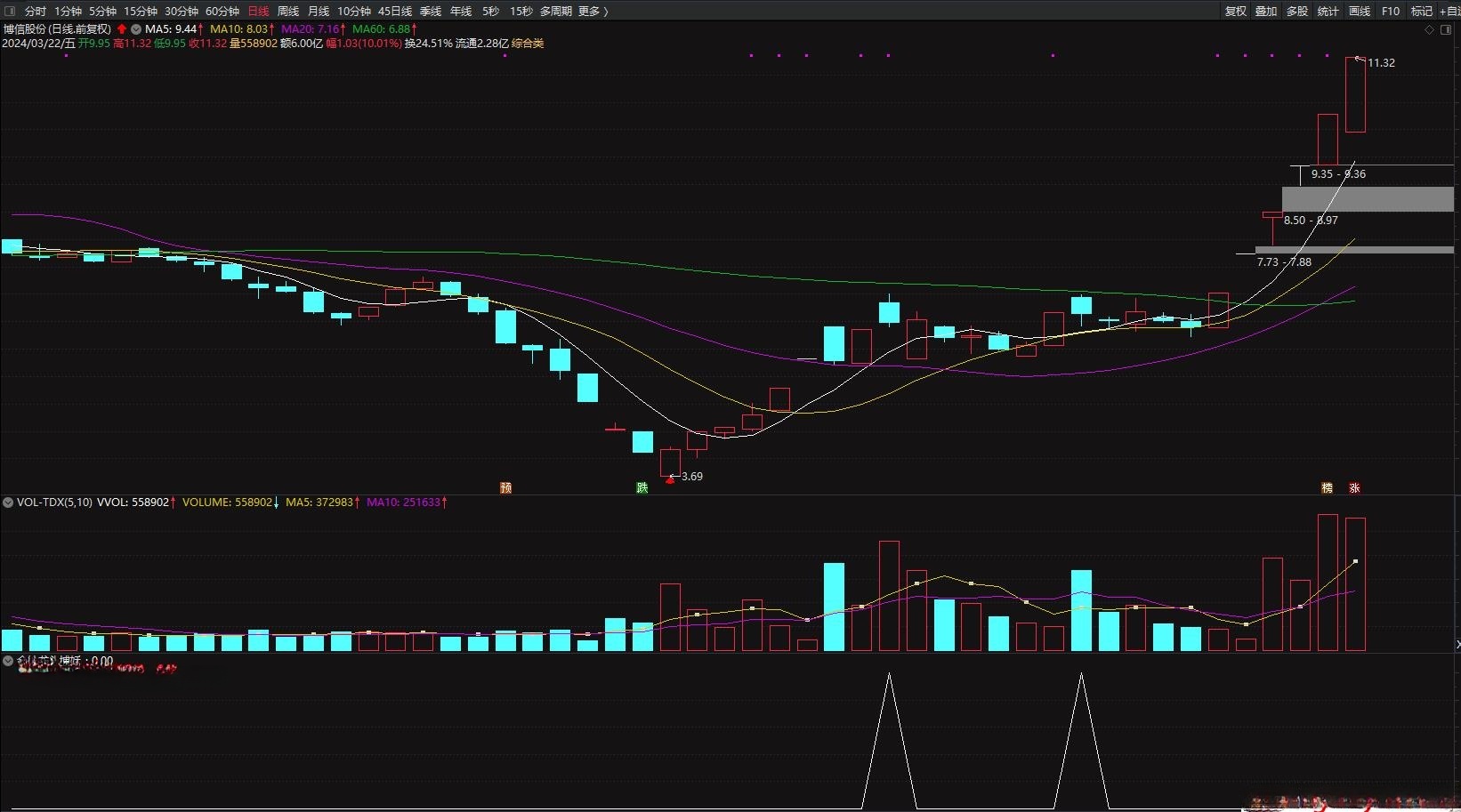Click the red up-arrow beside 博信股份 title
The image size is (1461, 812).
(x=122, y=29)
